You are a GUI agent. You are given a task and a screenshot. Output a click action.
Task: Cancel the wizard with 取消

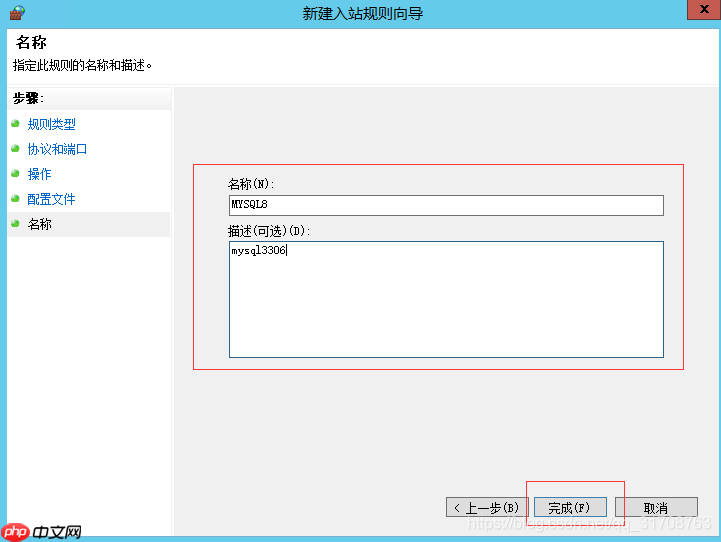[x=656, y=508]
